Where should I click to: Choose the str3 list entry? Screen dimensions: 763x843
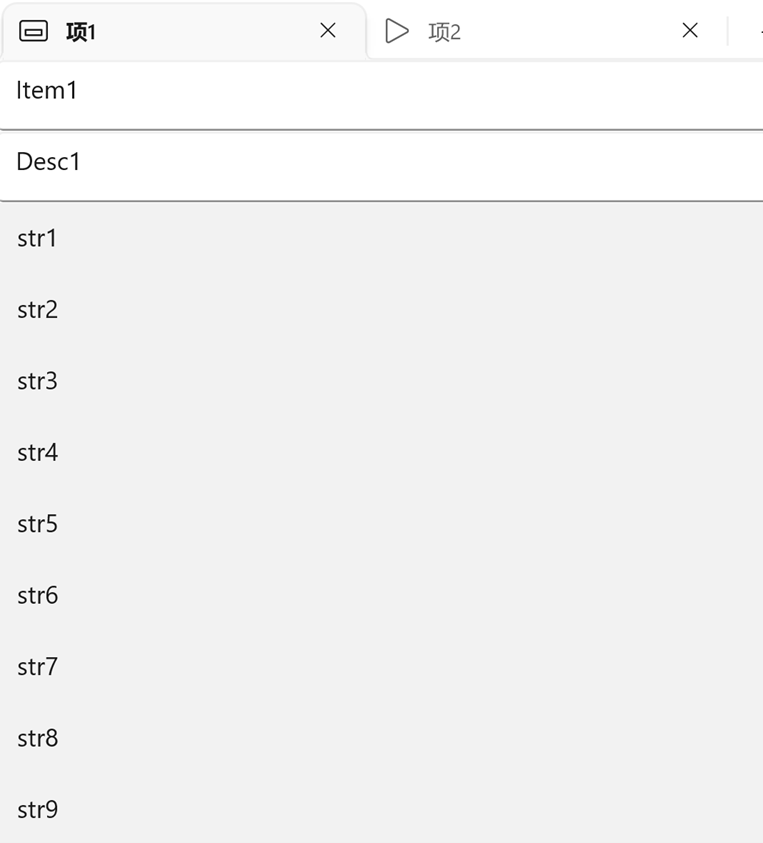point(381,381)
